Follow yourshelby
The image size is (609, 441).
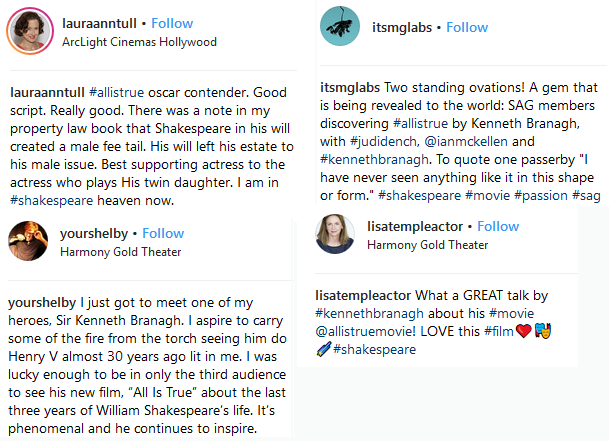pyautogui.click(x=163, y=233)
